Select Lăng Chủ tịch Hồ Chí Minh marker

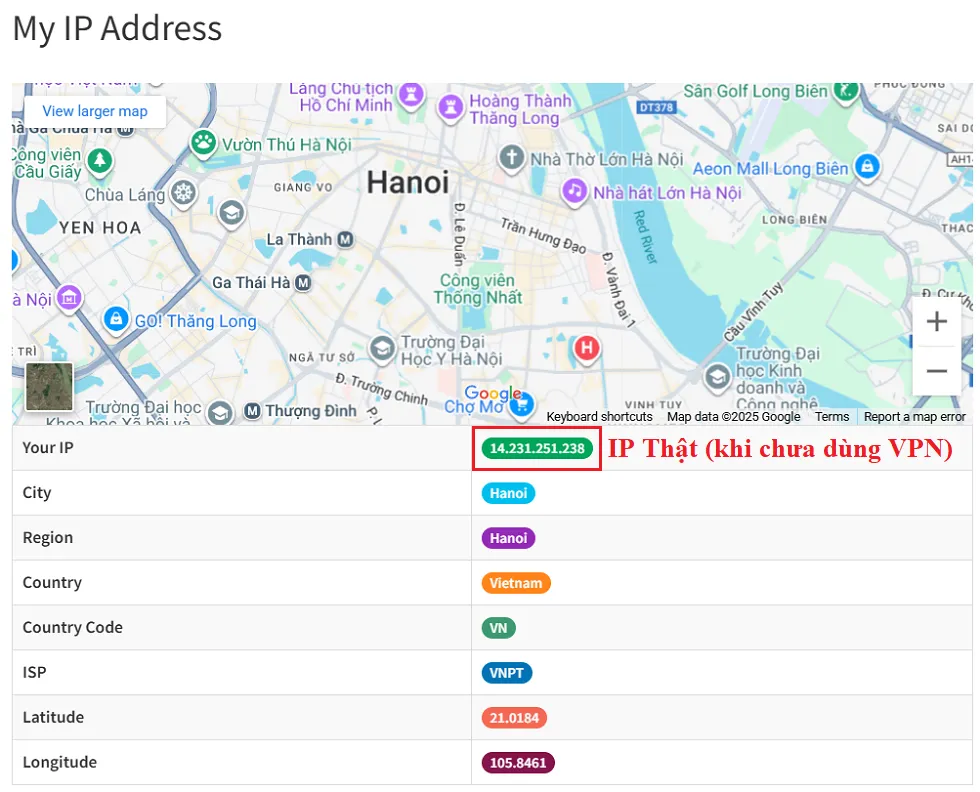(x=411, y=94)
